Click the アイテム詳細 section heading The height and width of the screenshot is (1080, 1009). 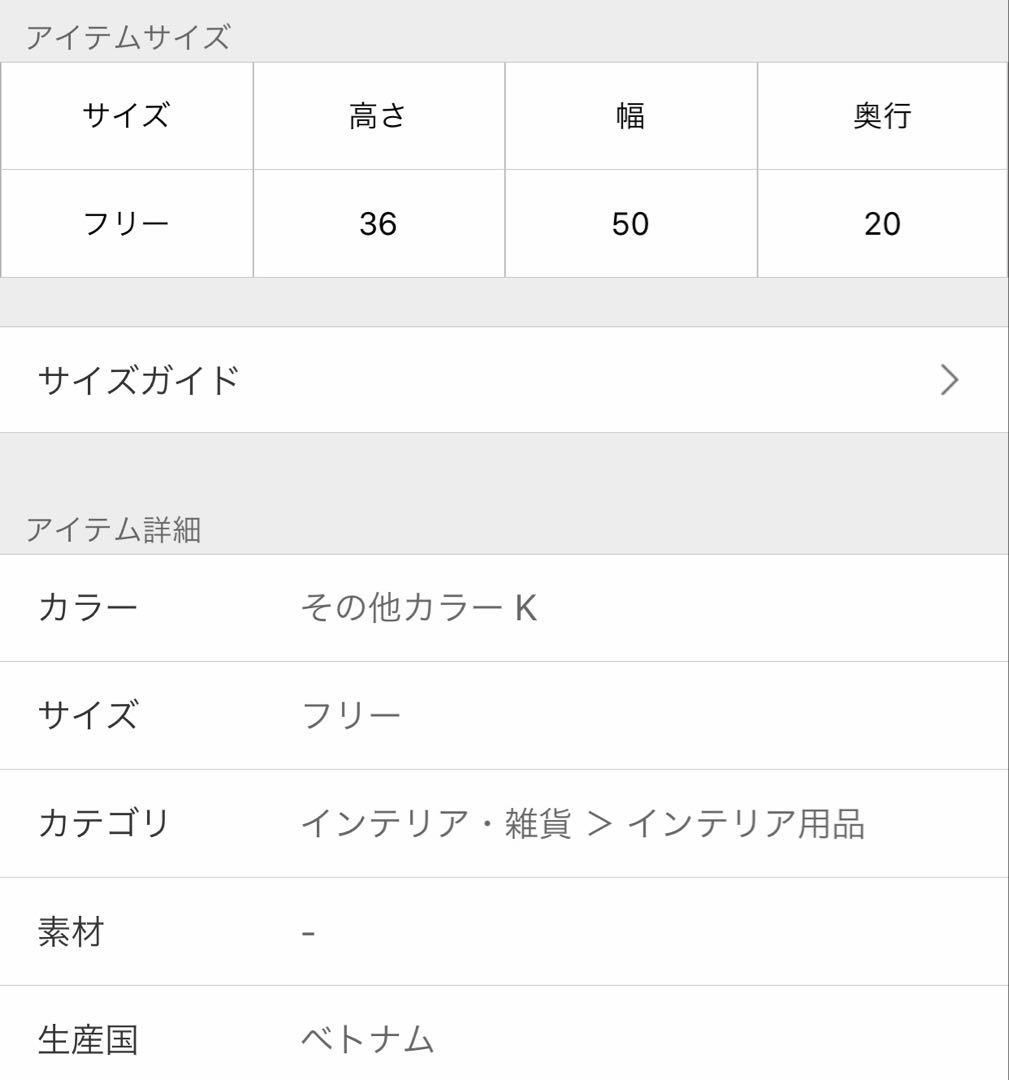tap(113, 529)
